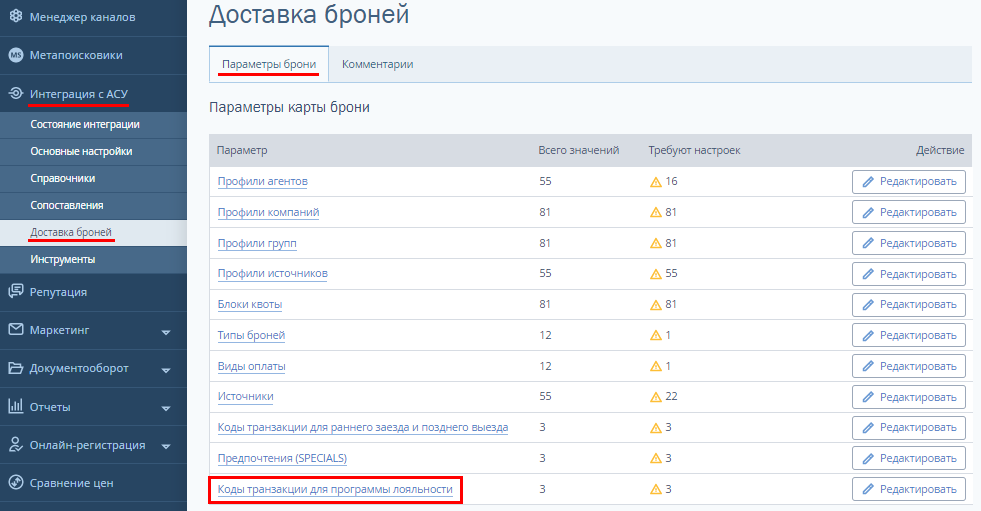Viewport: 981px width, 511px height.
Task: Click Редактировать for Типы броней
Action: click(x=908, y=335)
